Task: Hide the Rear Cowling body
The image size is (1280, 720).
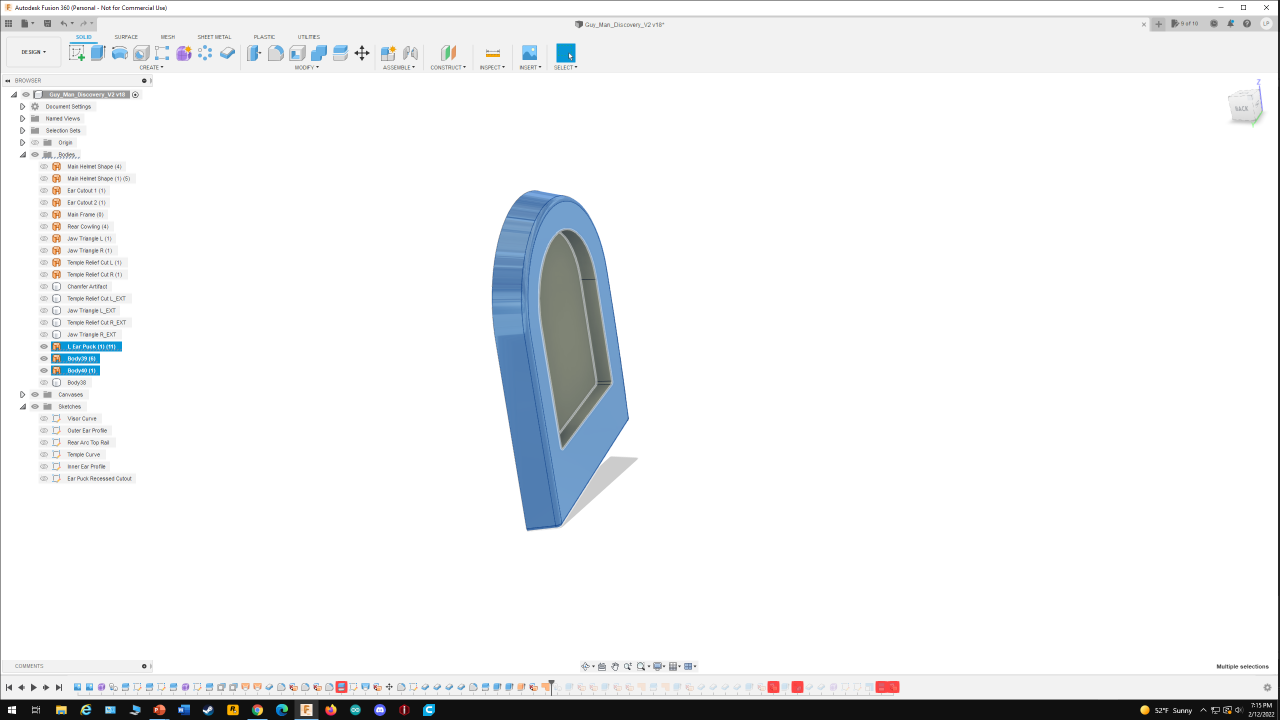Action: click(42, 226)
